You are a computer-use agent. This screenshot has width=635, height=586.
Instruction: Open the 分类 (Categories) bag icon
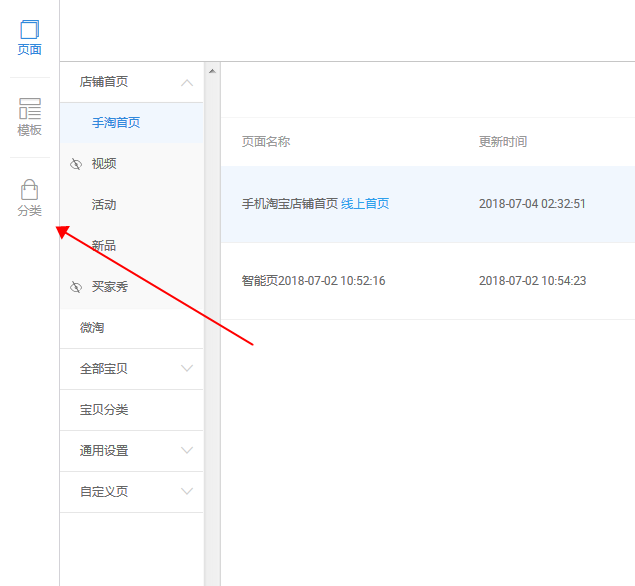(30, 197)
